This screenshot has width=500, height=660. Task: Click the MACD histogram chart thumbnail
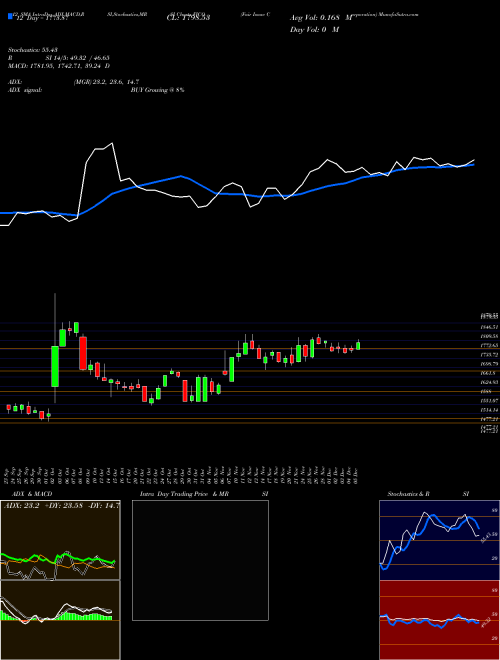[x=60, y=620]
